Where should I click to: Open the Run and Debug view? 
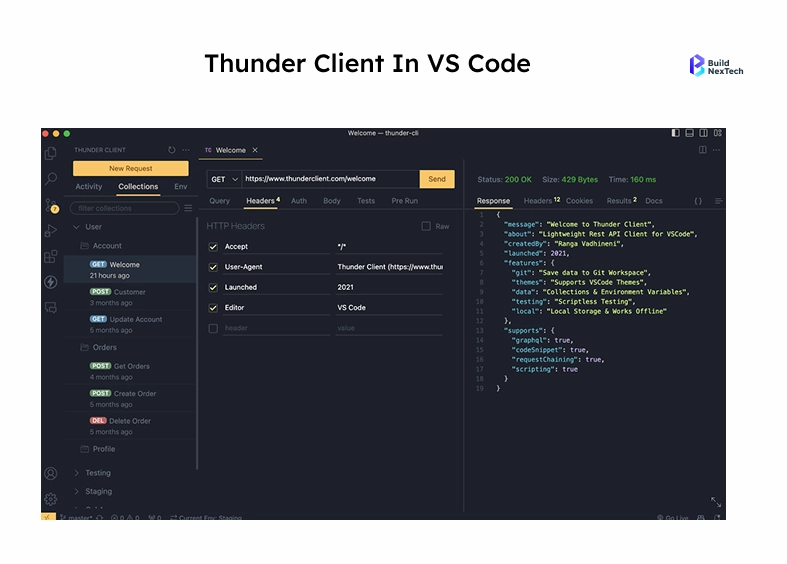point(51,231)
